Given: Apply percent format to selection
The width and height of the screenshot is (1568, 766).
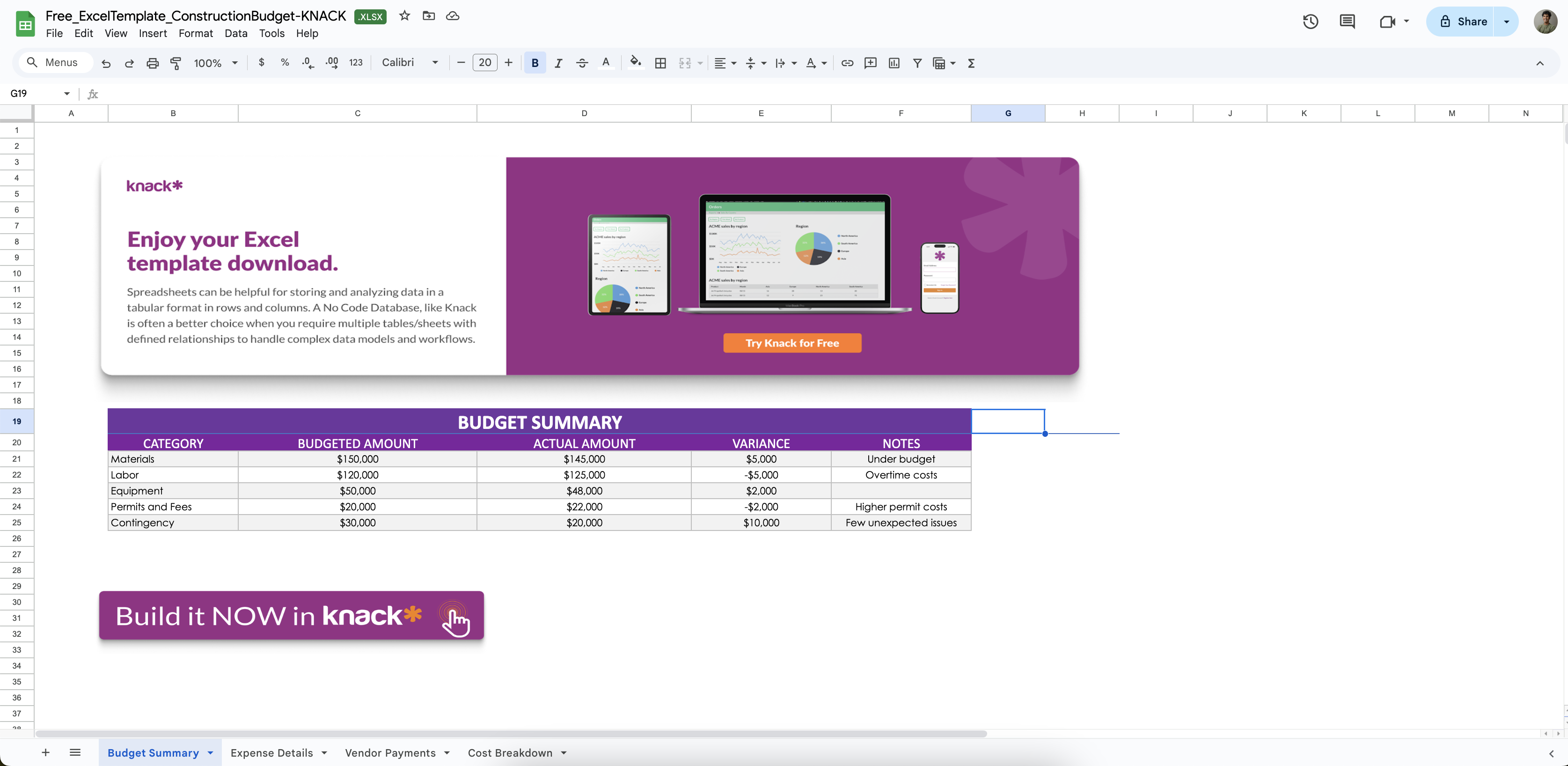Looking at the screenshot, I should 284,63.
